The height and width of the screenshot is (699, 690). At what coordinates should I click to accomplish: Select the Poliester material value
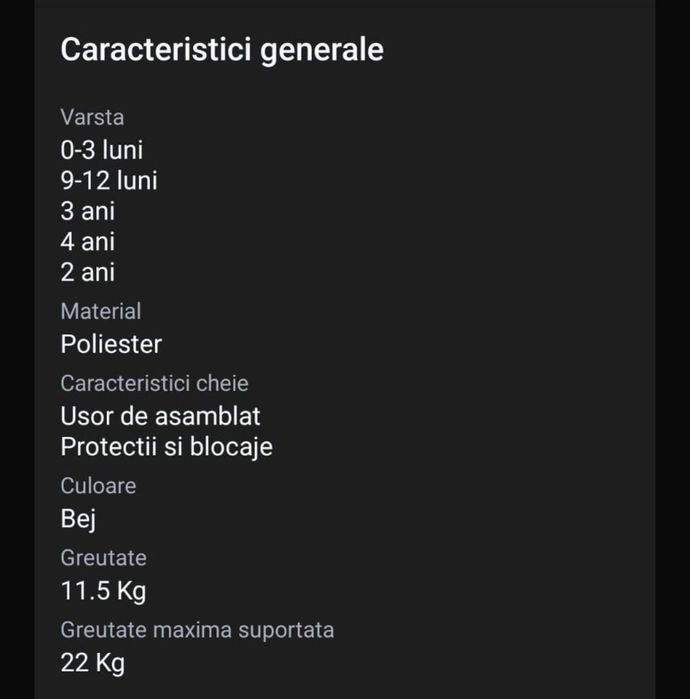[x=111, y=344]
